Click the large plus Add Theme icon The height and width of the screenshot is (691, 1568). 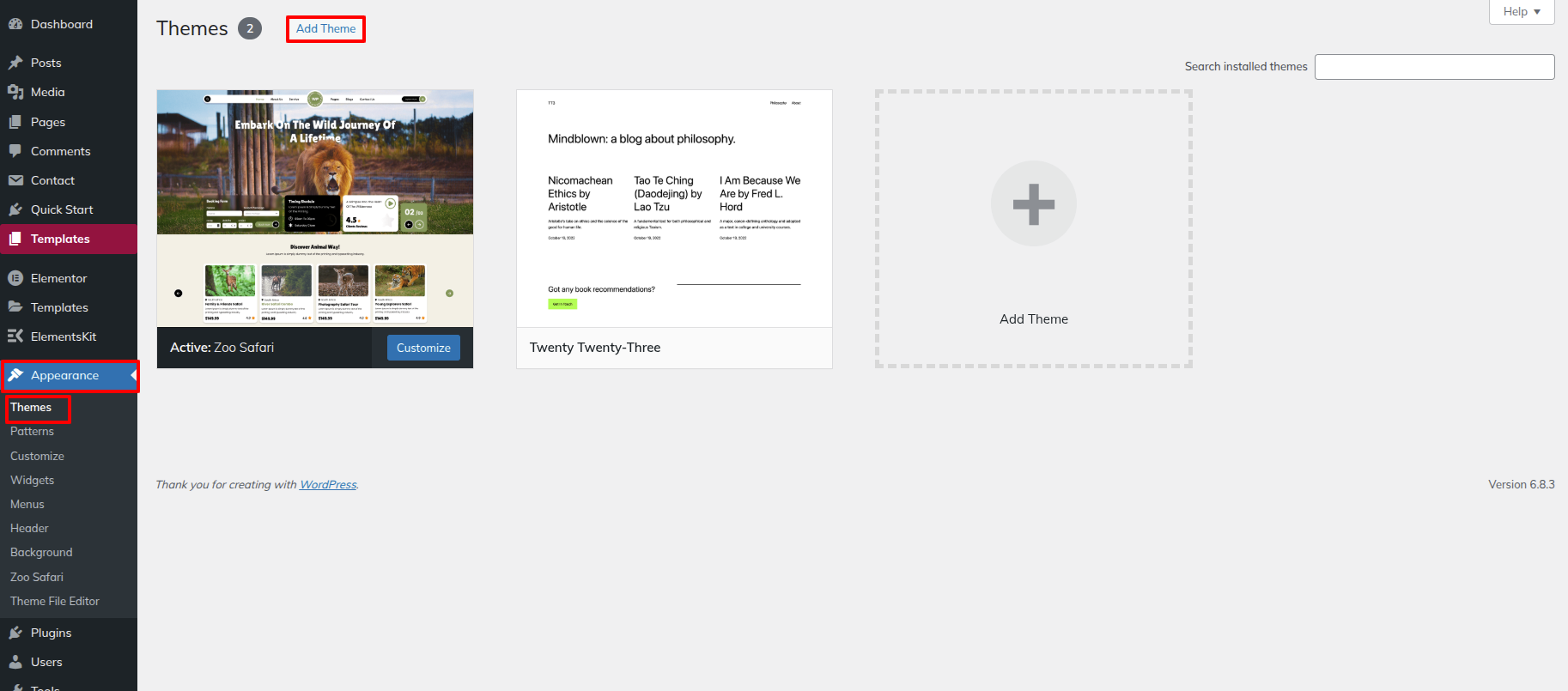pos(1033,204)
